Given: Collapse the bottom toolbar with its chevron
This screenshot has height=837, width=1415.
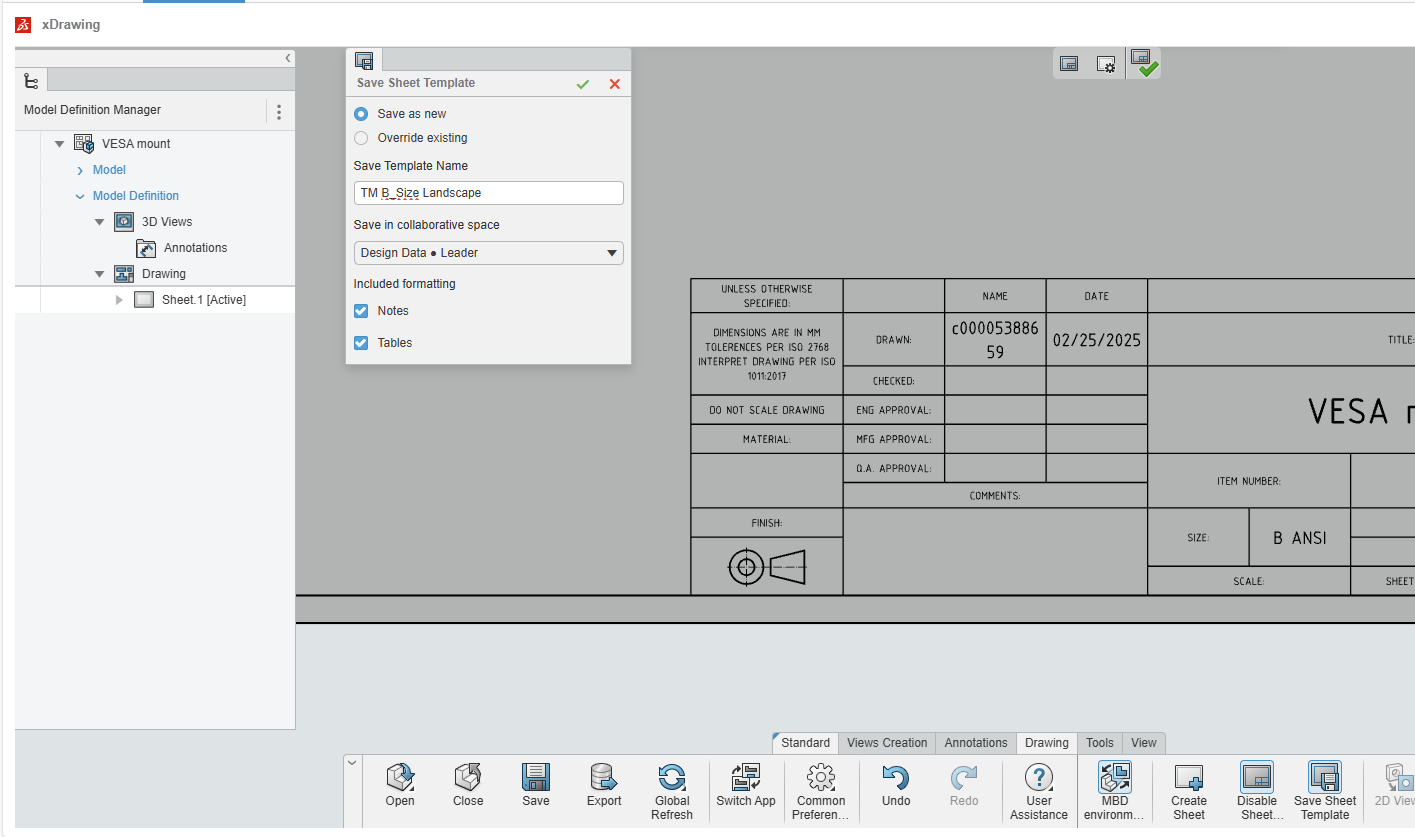Looking at the screenshot, I should [352, 762].
